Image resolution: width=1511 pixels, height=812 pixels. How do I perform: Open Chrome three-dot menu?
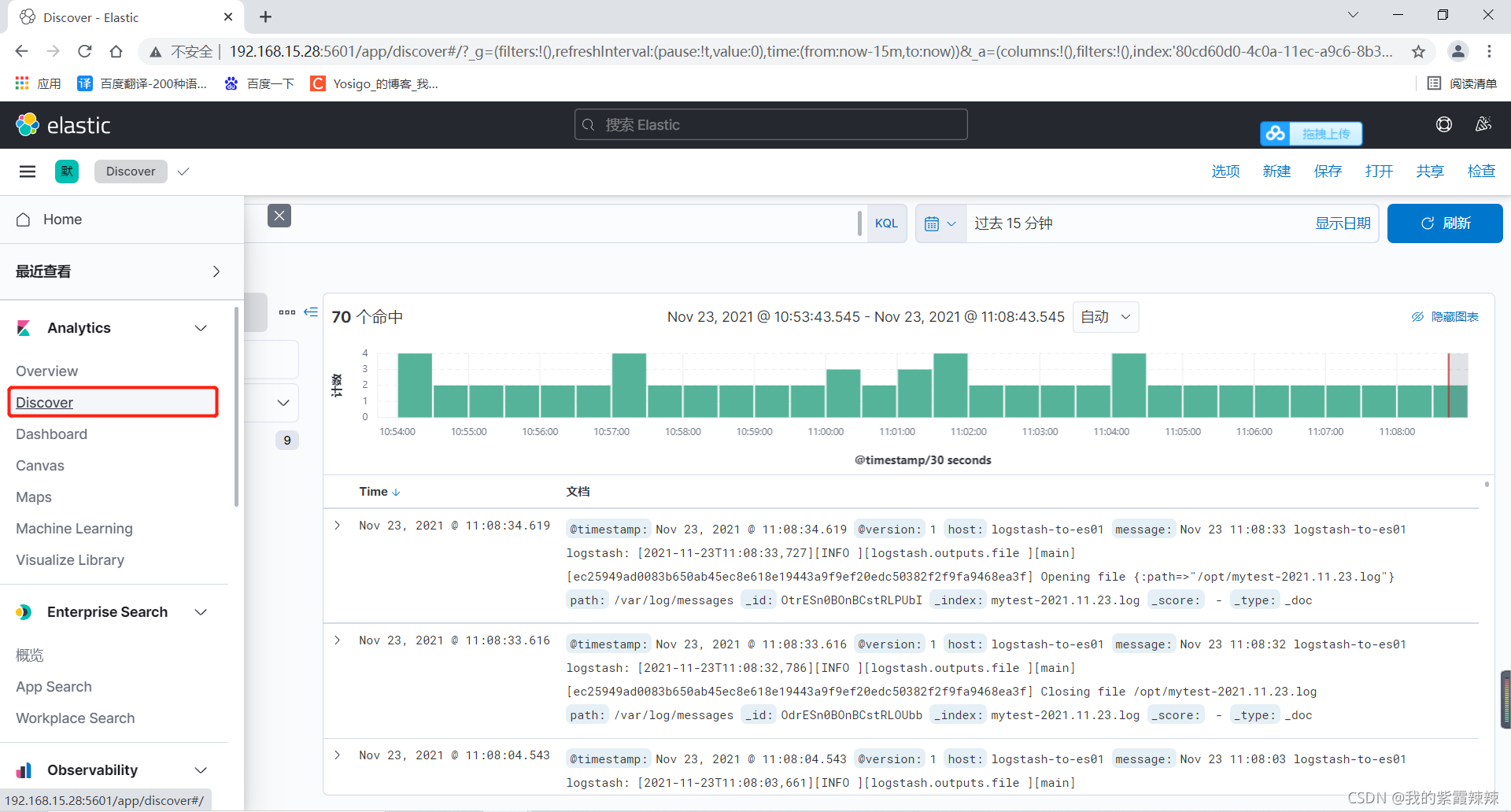point(1489,51)
